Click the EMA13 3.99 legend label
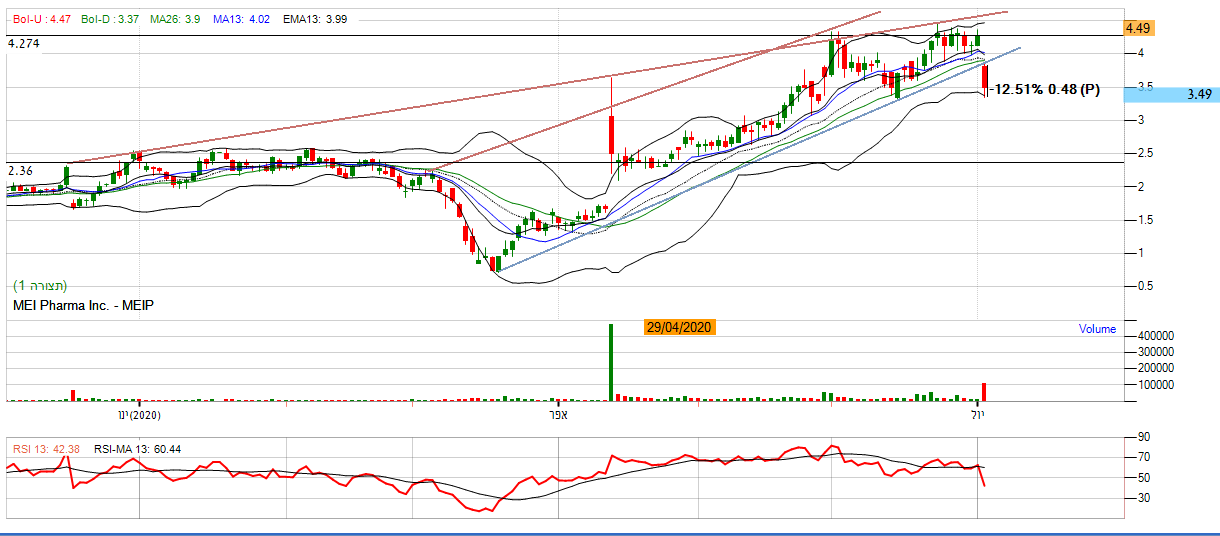Image resolution: width=1220 pixels, height=536 pixels. pos(315,18)
